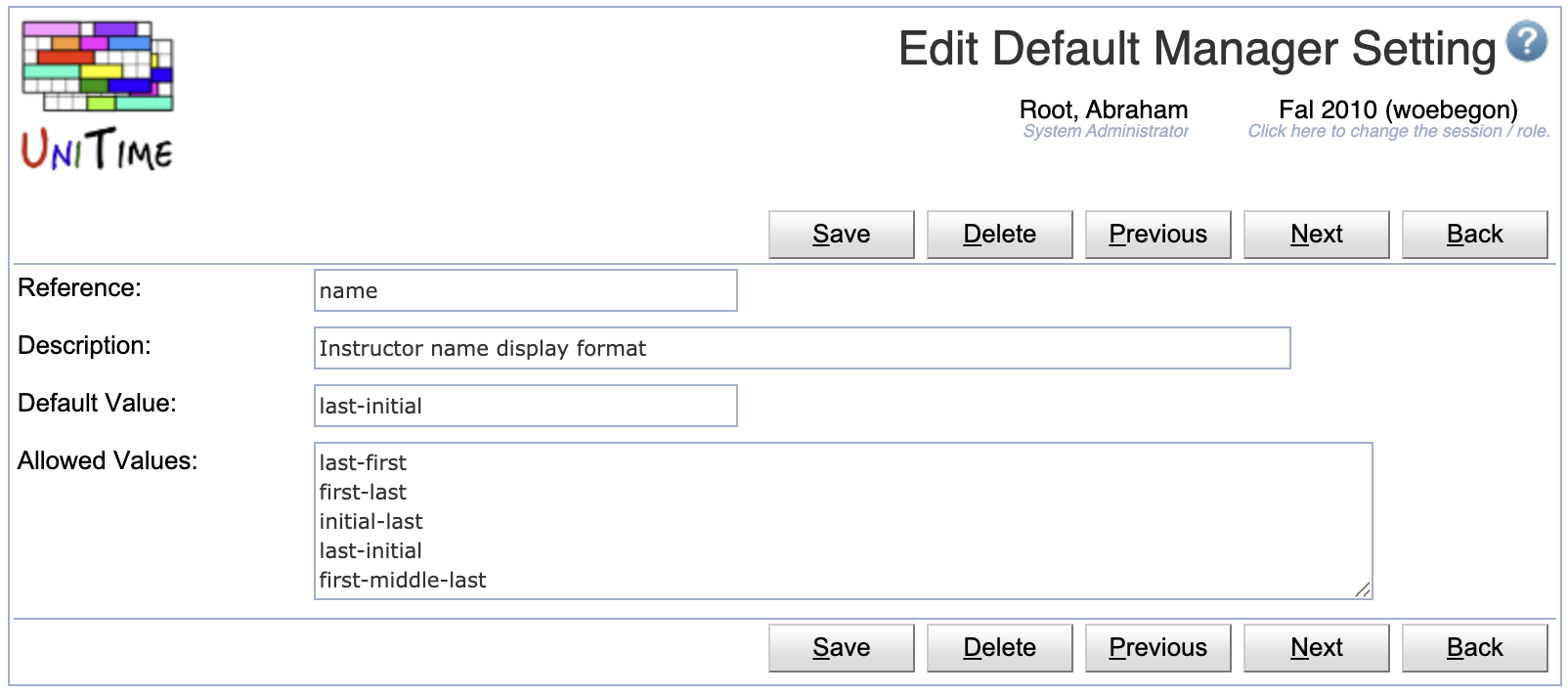
Task: Click the top Next button
Action: click(1317, 235)
